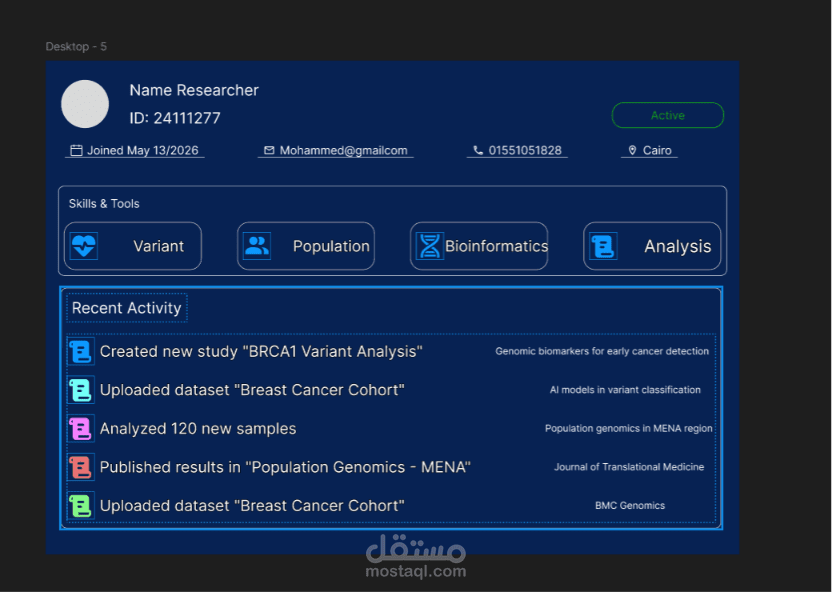The height and width of the screenshot is (592, 832).
Task: Click the Mohammed@gmailcom email link
Action: pyautogui.click(x=343, y=151)
